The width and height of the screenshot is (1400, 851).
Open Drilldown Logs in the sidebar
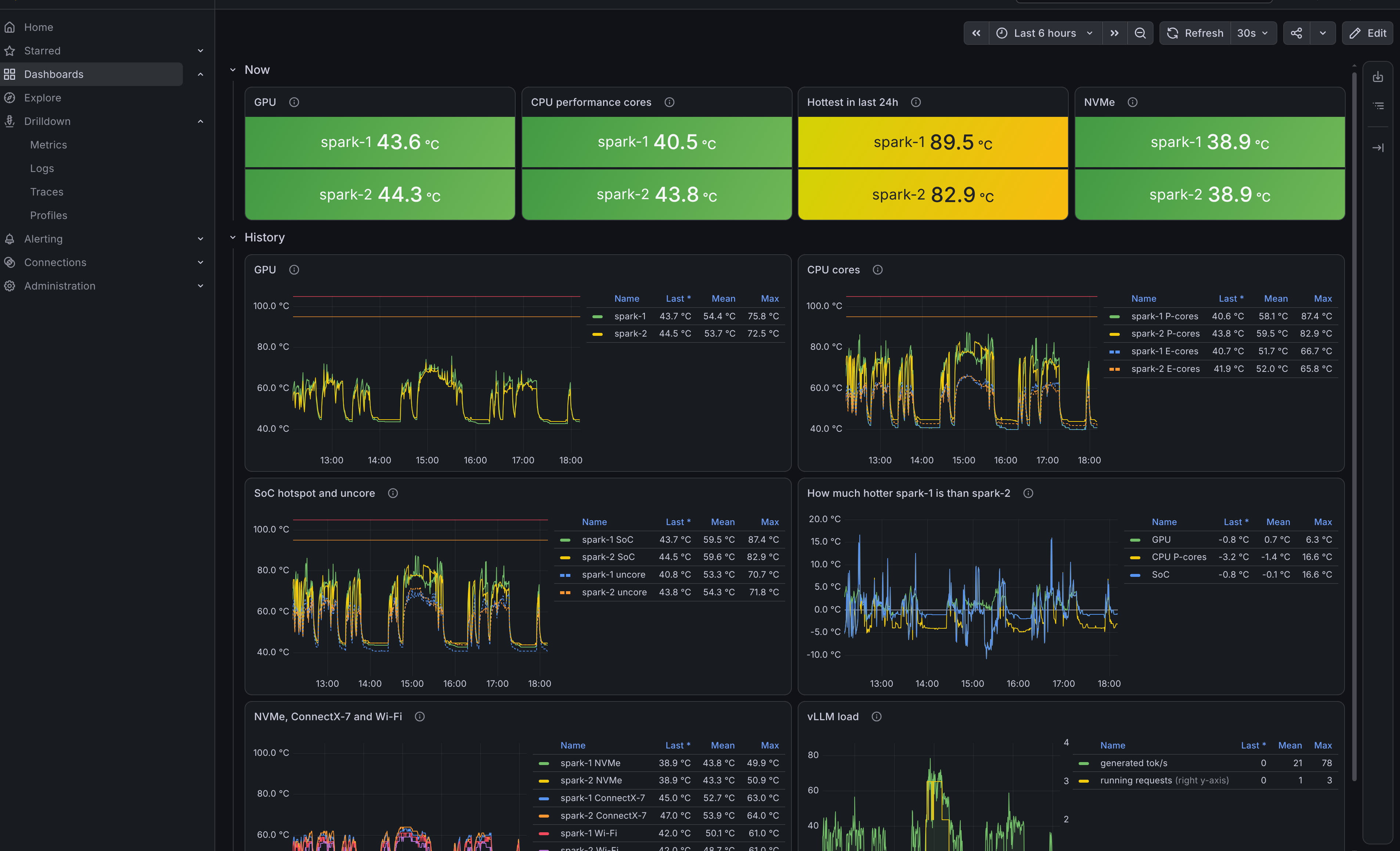(x=42, y=168)
